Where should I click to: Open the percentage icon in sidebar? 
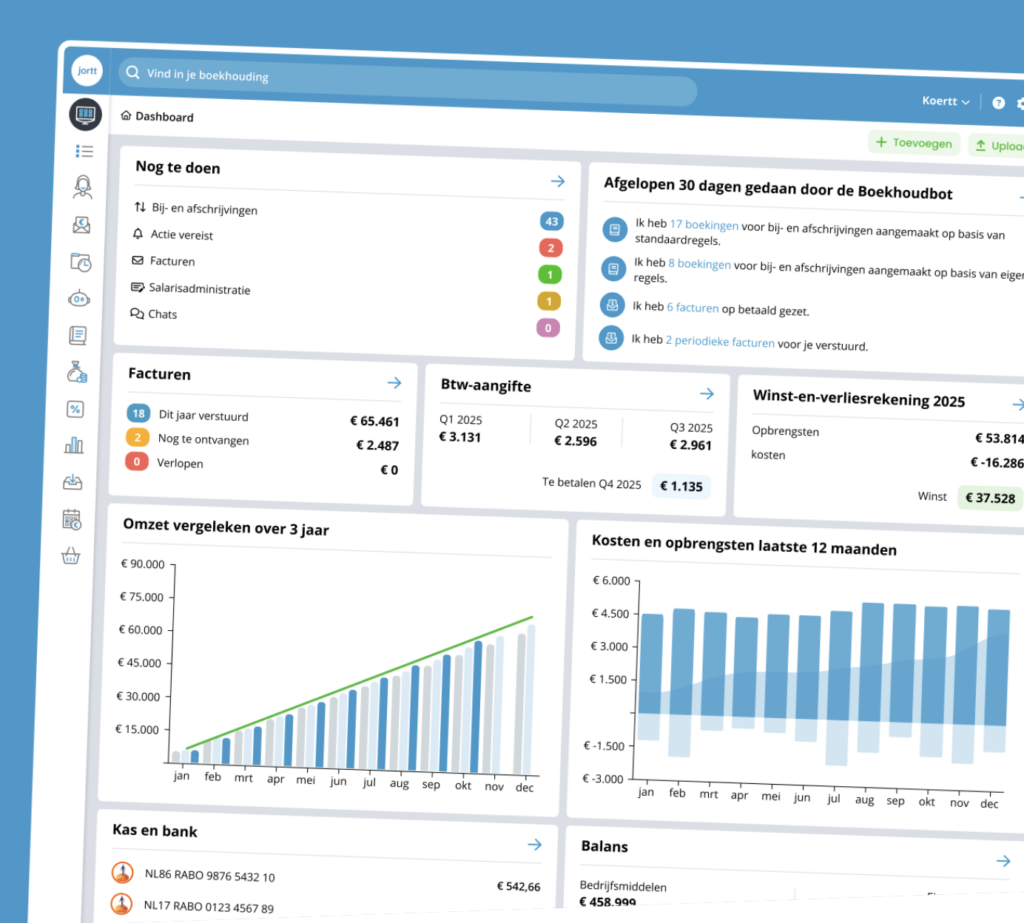pos(76,408)
